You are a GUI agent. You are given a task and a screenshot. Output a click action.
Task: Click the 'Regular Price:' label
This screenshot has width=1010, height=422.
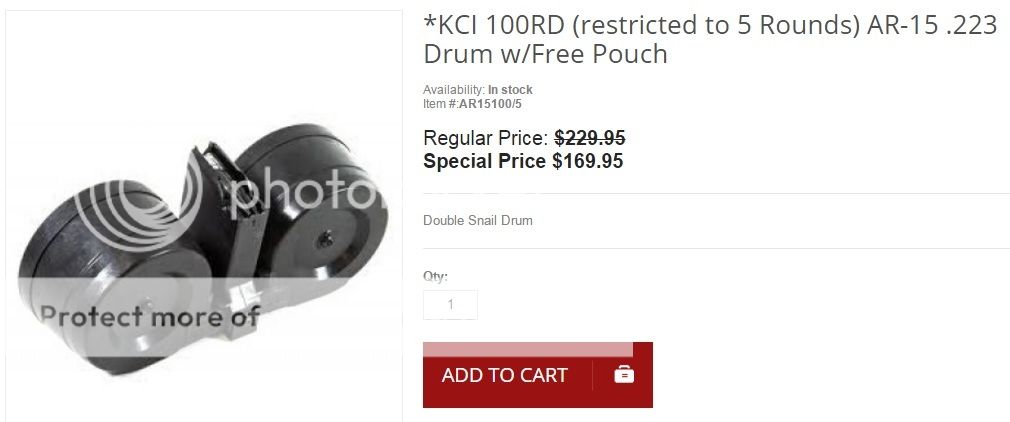(x=486, y=138)
